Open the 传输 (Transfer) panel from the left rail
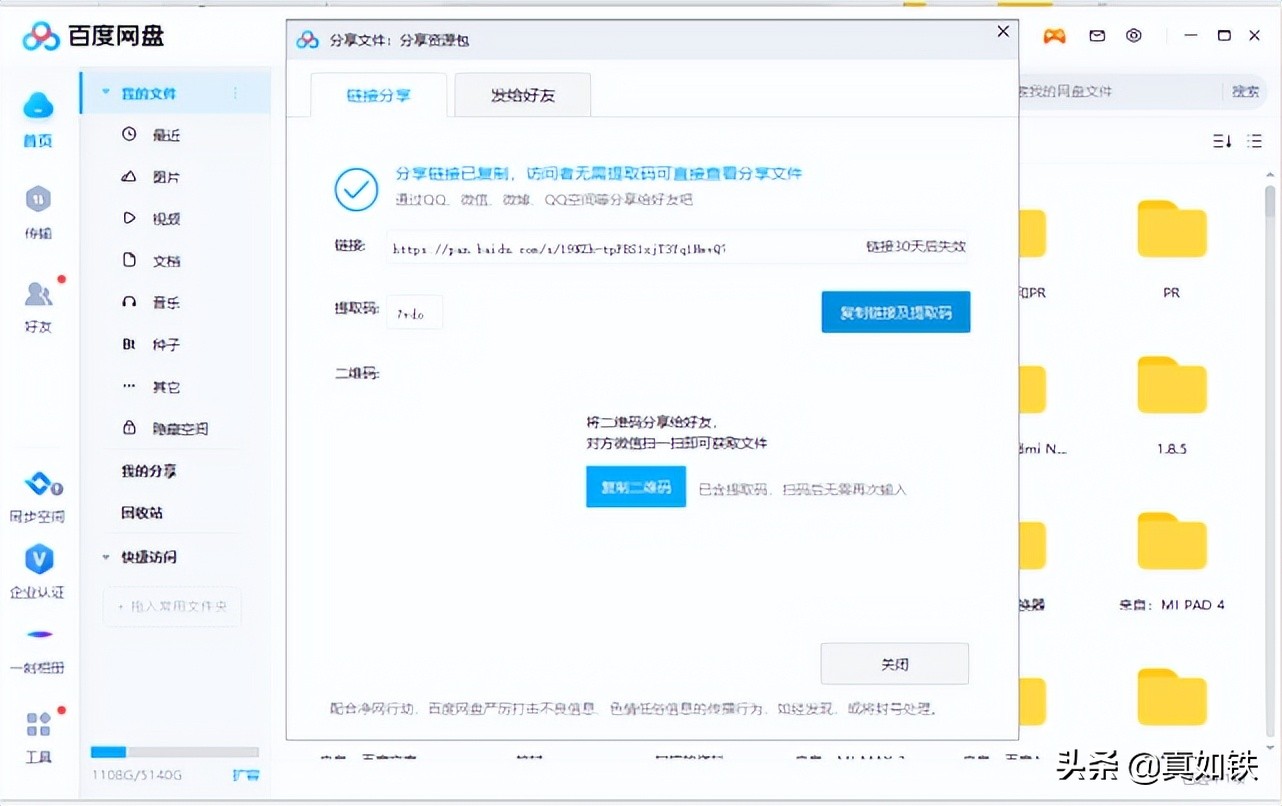The image size is (1282, 806). click(x=38, y=207)
